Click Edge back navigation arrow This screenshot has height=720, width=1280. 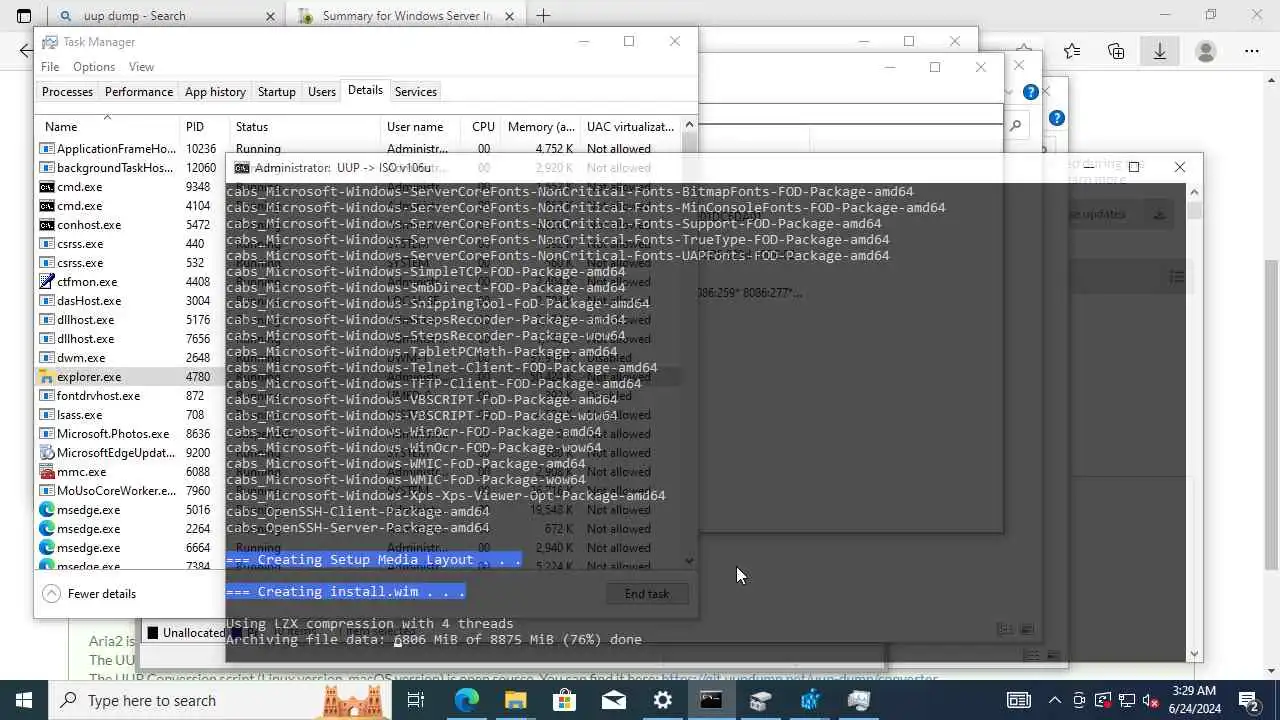(26, 51)
